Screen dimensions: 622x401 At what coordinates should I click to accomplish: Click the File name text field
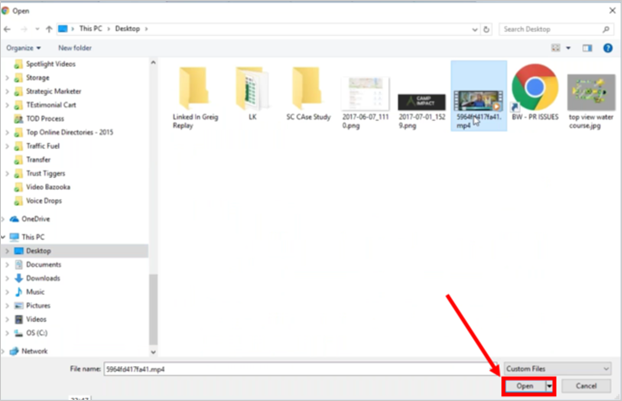300,368
